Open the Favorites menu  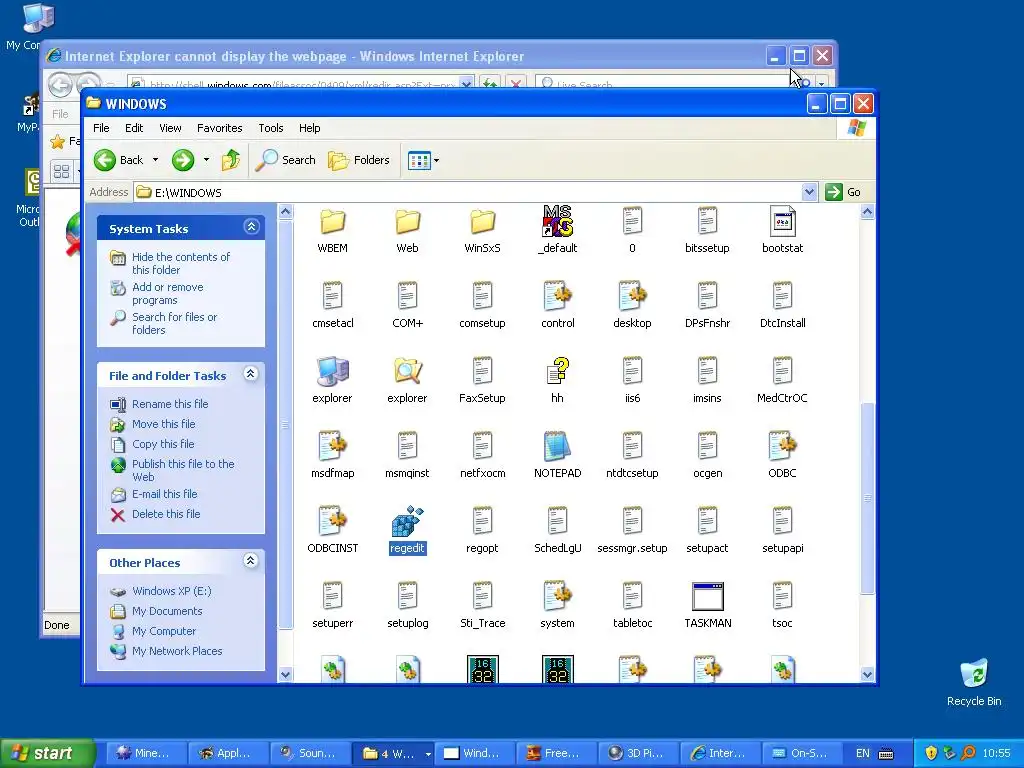(x=219, y=128)
